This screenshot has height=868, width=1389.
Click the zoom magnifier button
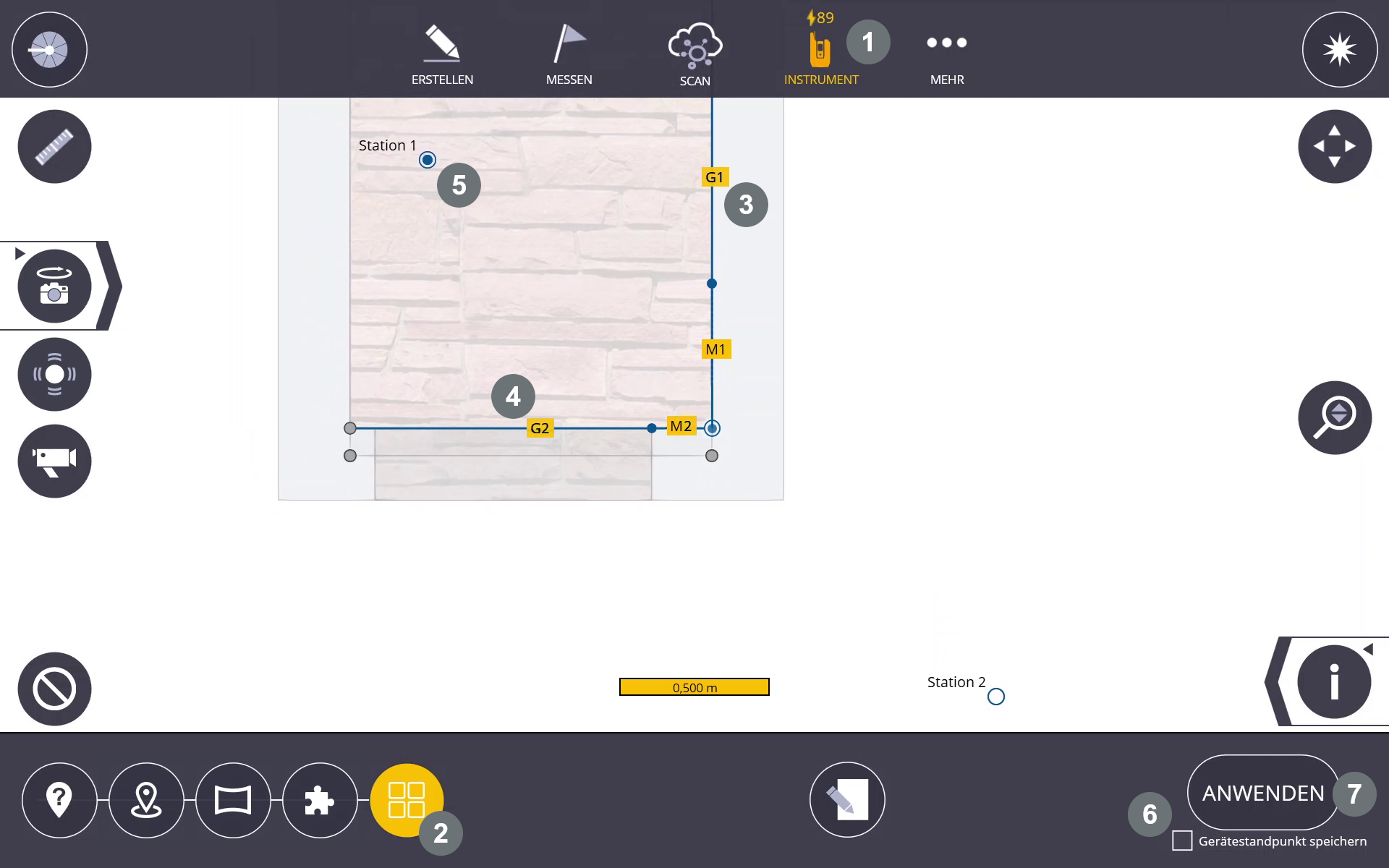pyautogui.click(x=1334, y=417)
